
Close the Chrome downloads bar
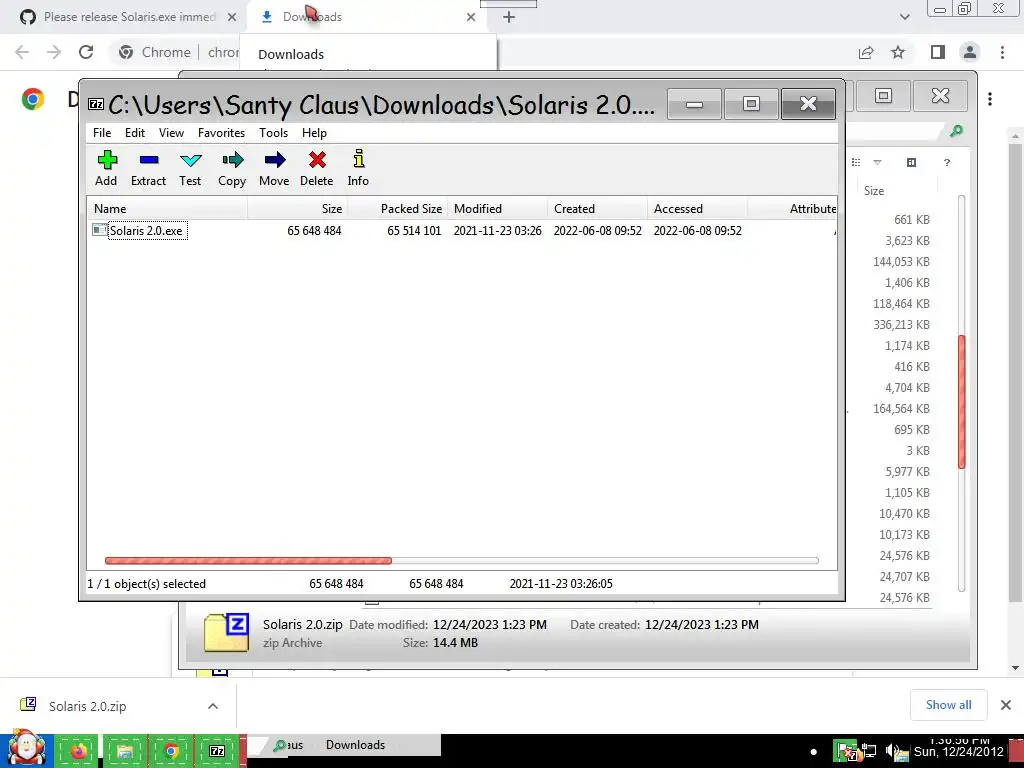pyautogui.click(x=1006, y=705)
